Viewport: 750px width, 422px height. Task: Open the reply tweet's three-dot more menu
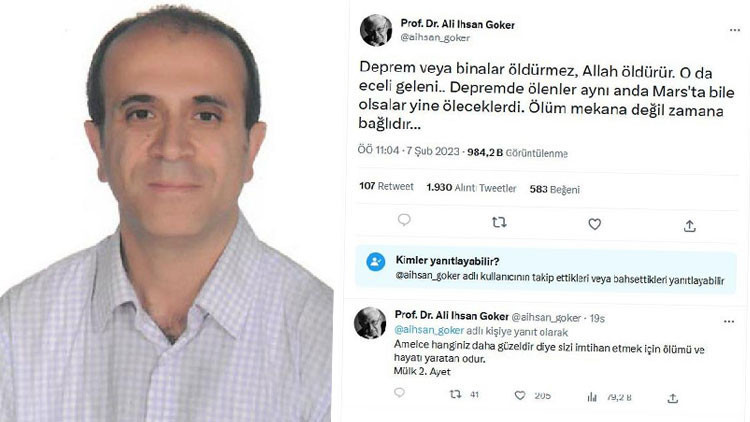(x=729, y=322)
